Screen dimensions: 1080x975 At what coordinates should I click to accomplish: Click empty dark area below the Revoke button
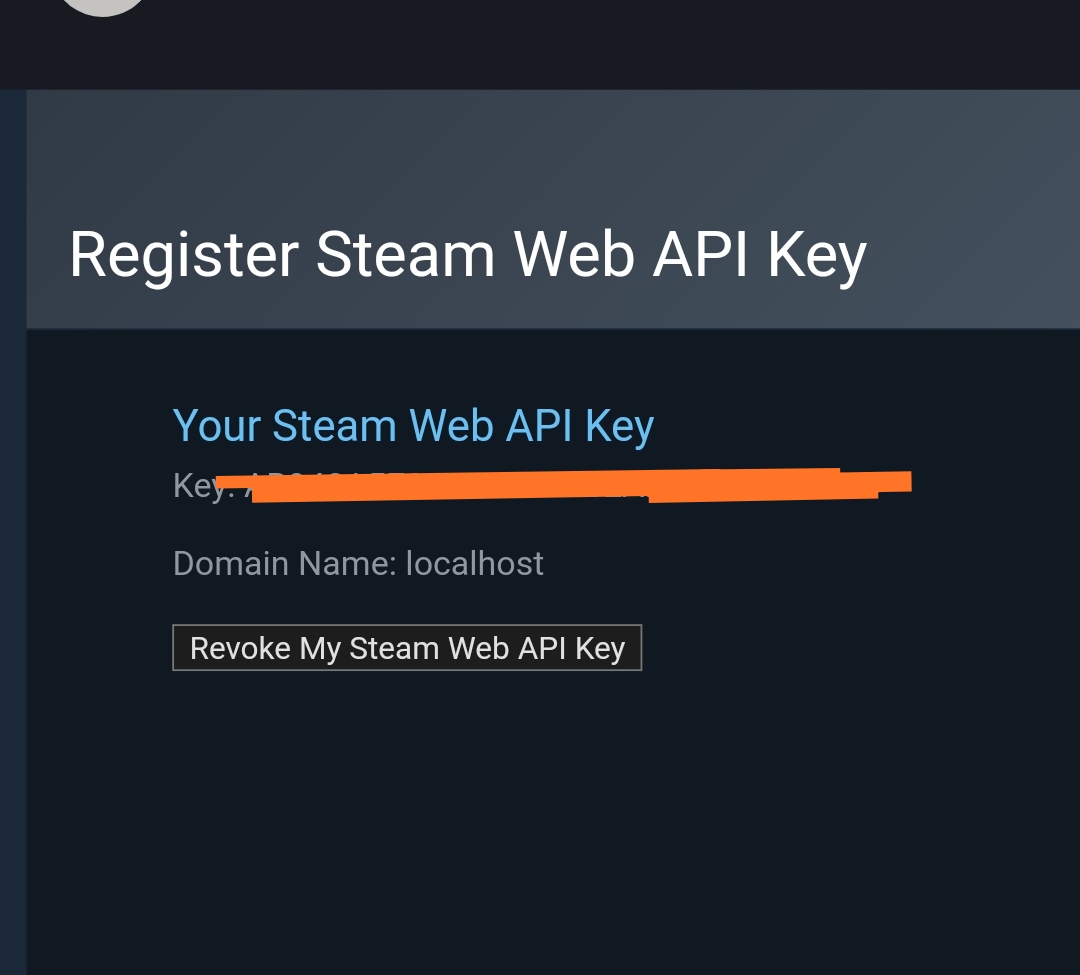point(553,826)
